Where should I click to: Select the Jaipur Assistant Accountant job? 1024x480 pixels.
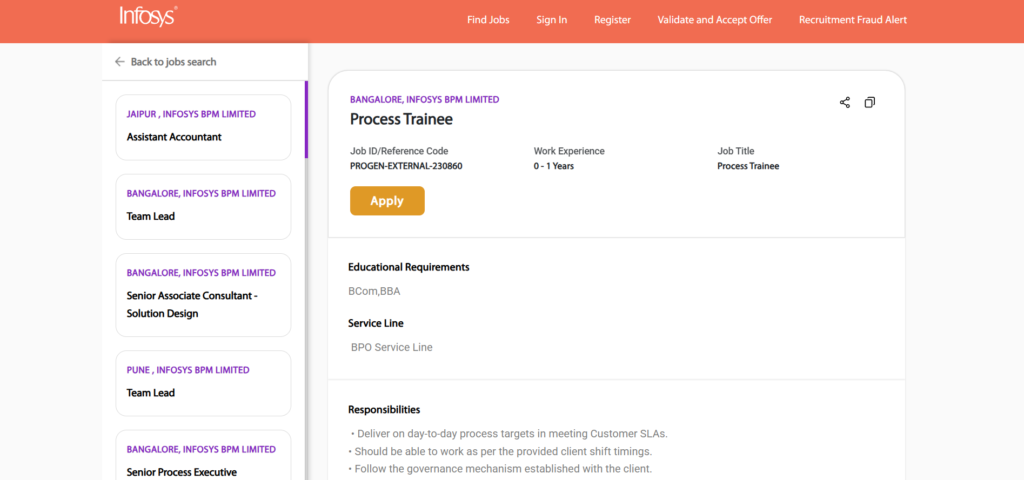point(203,127)
